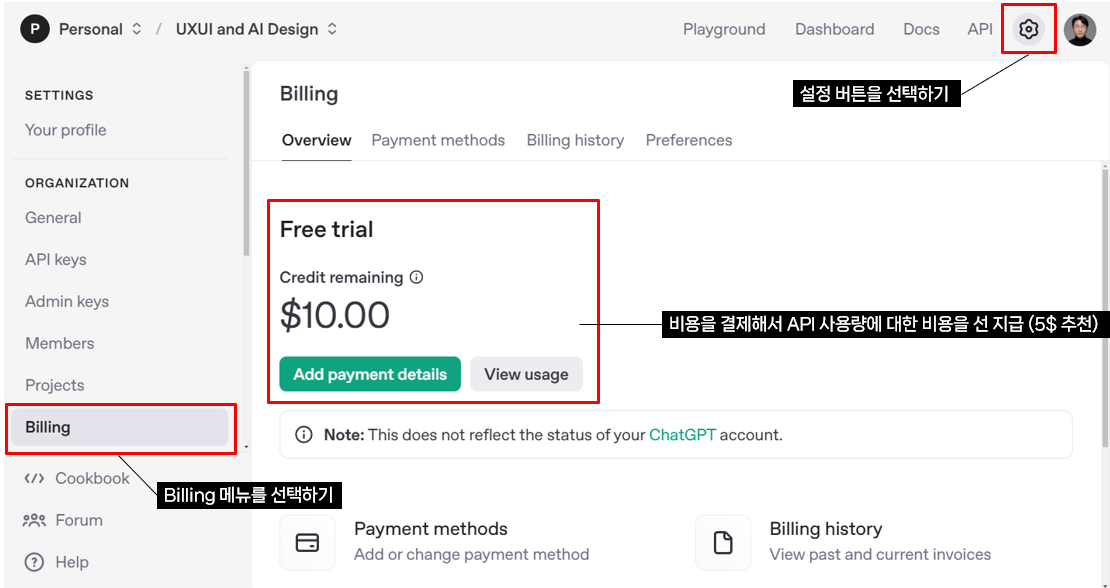1110x588 pixels.
Task: Expand the Personal organization switcher
Action: pyautogui.click(x=137, y=30)
